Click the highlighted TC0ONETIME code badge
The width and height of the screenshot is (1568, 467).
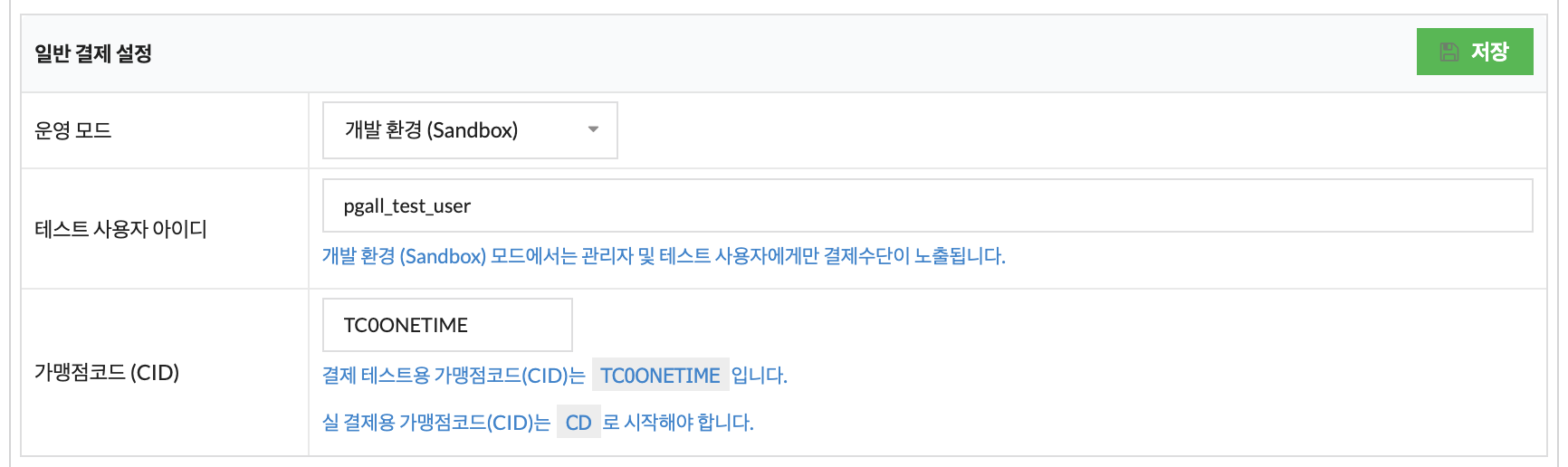pyautogui.click(x=660, y=375)
